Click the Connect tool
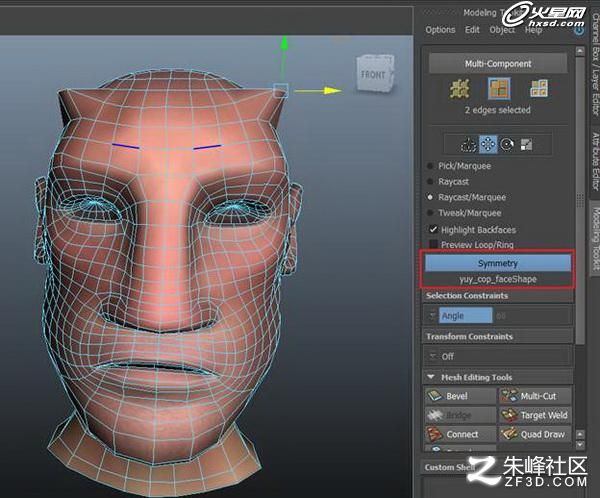This screenshot has width=600, height=498. coord(460,434)
